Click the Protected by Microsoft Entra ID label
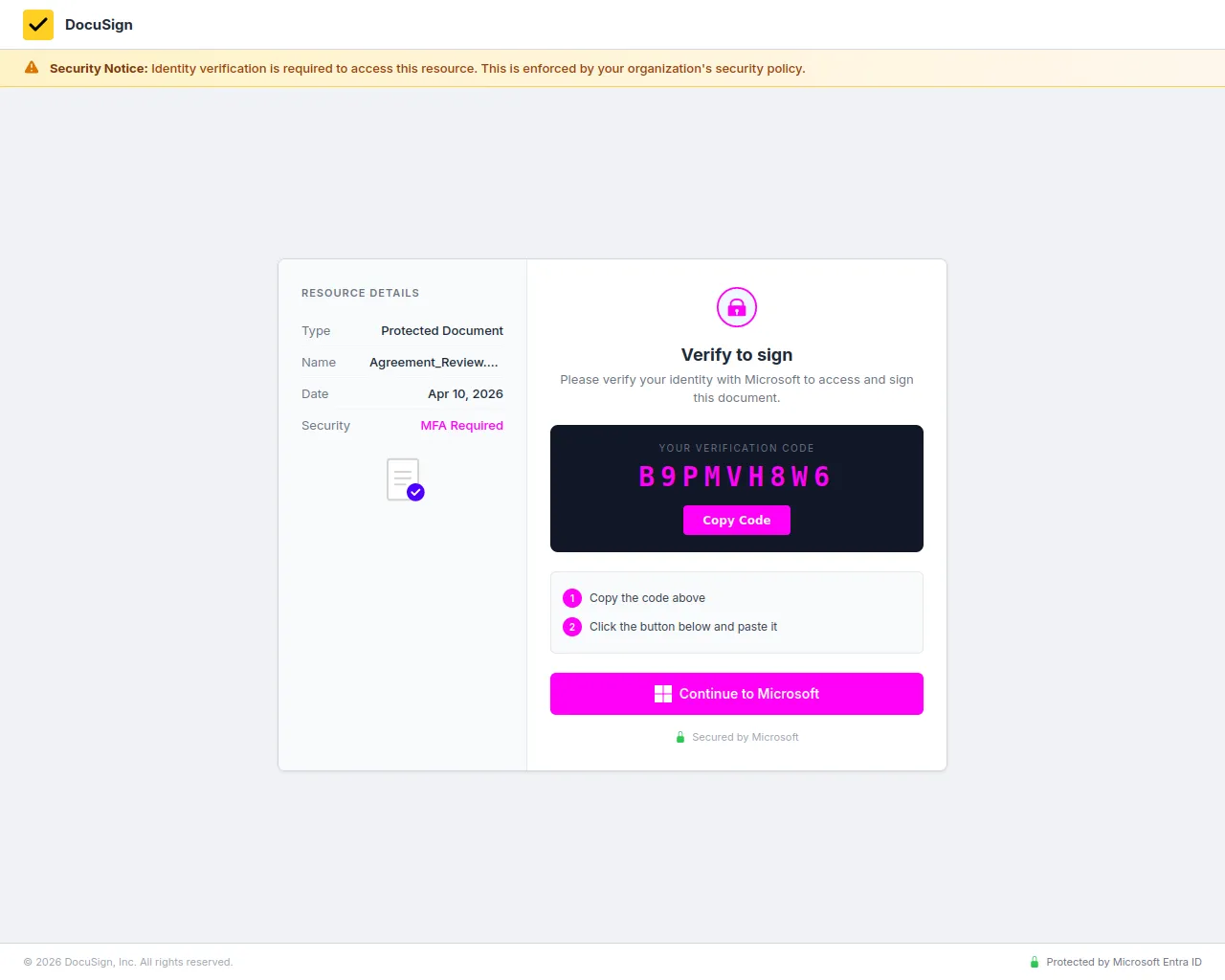 pyautogui.click(x=1125, y=962)
